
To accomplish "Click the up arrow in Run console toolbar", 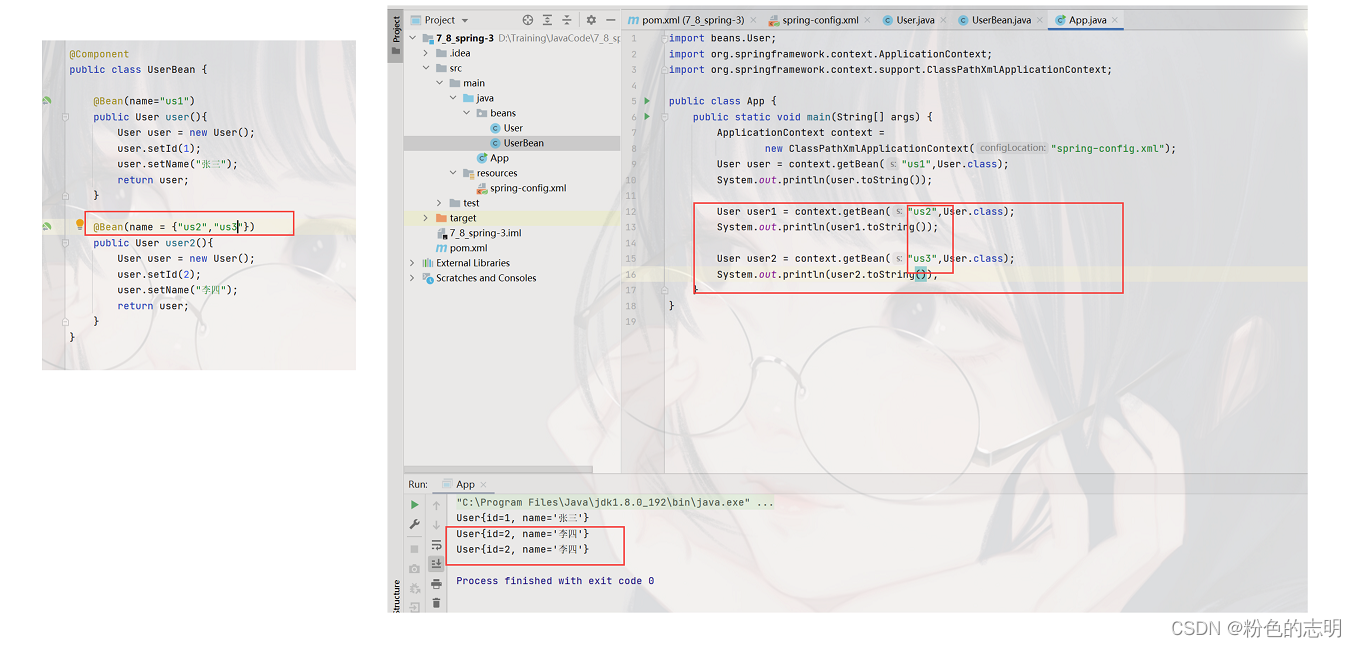I will pyautogui.click(x=437, y=505).
